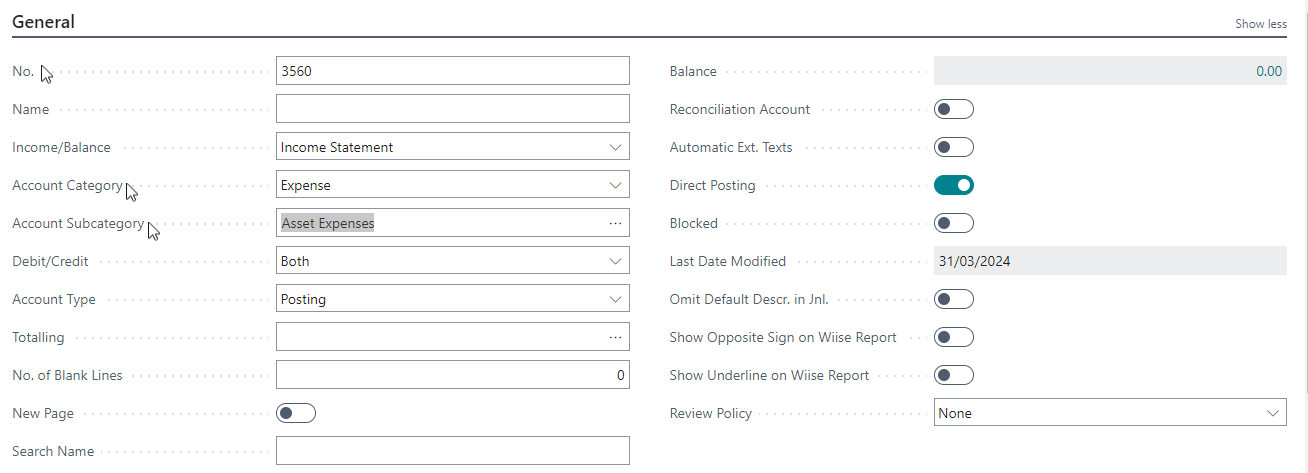Image resolution: width=1308 pixels, height=473 pixels.
Task: Turn on the Blocked switch
Action: coord(953,223)
